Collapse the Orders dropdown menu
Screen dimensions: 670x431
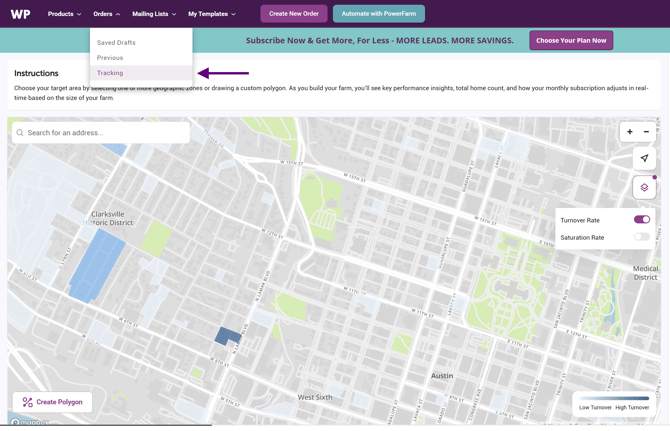(x=106, y=14)
